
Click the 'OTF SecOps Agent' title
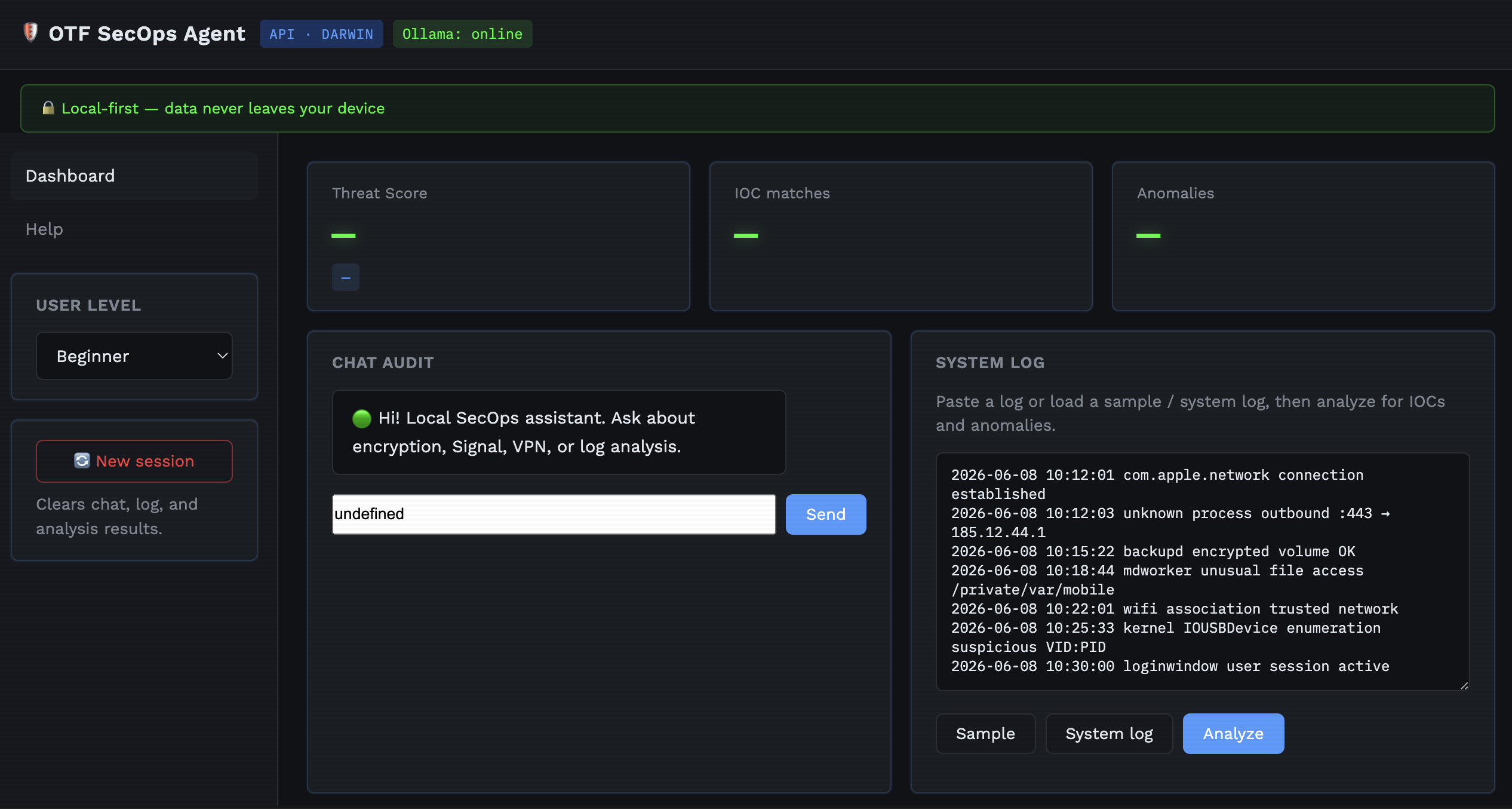pyautogui.click(x=147, y=33)
